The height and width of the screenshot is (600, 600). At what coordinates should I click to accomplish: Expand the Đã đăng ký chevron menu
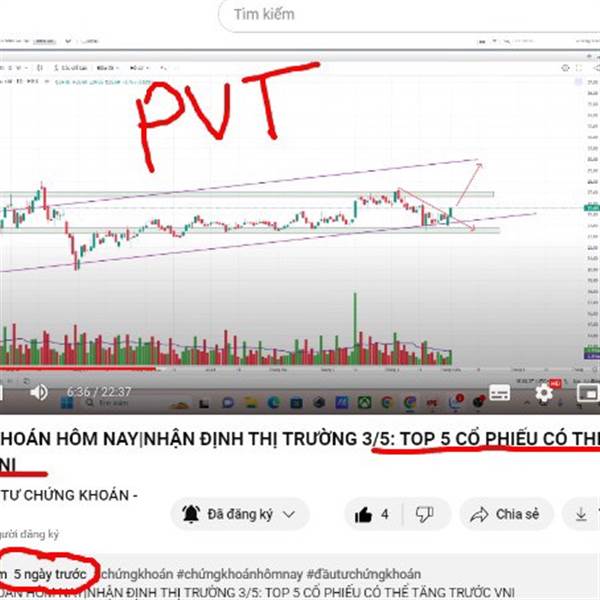pos(289,514)
